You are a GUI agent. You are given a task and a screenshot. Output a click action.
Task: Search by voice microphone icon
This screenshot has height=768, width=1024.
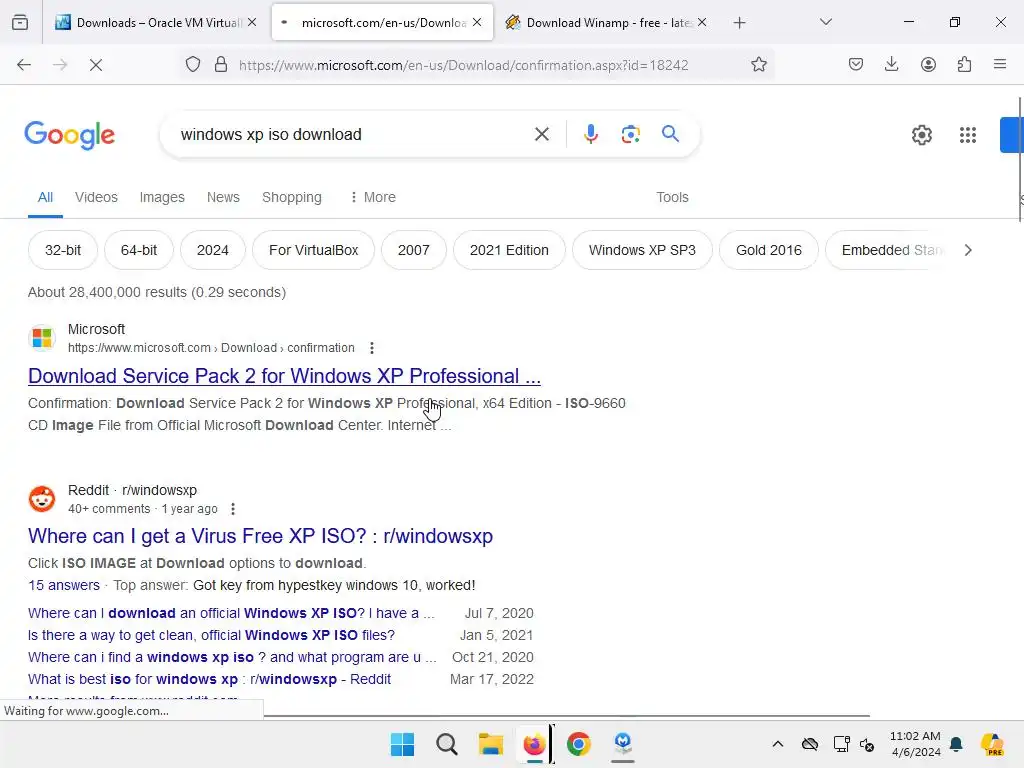(590, 134)
